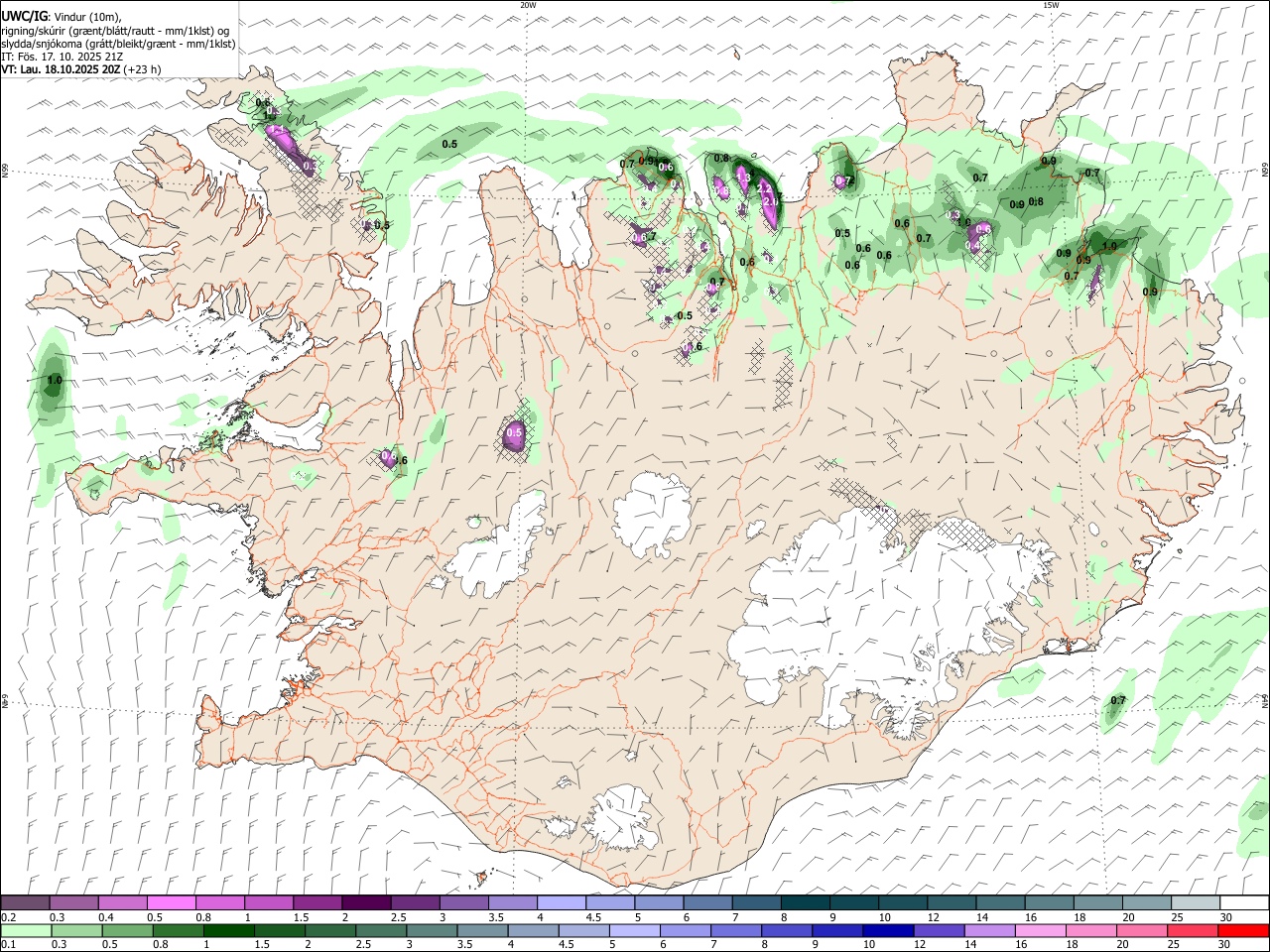
Task: Click the 1.0 value in the offshore west green patch
Action: [x=55, y=380]
